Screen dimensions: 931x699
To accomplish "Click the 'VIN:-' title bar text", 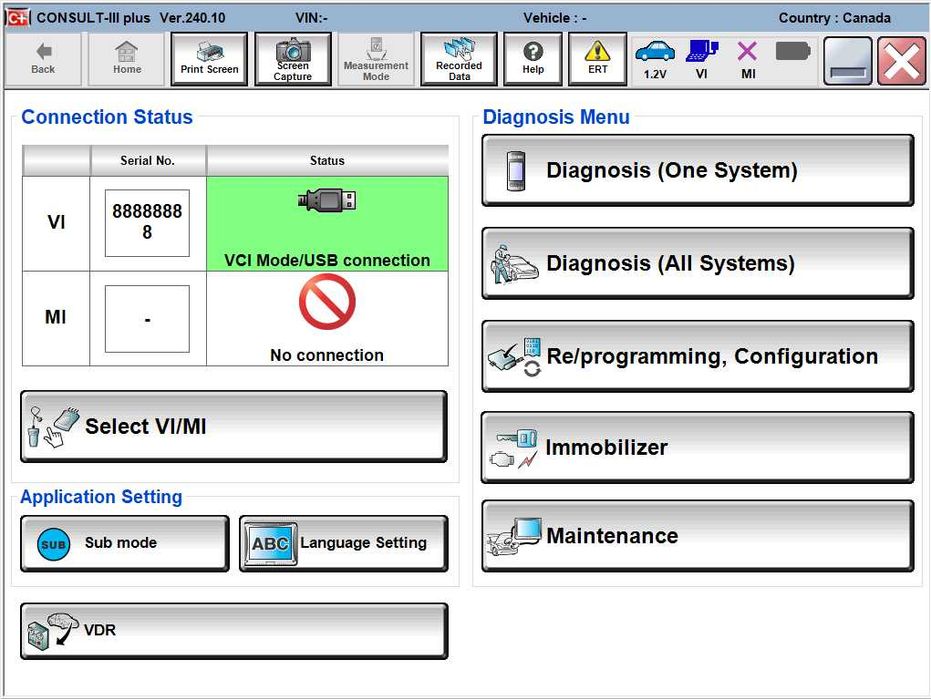I will [311, 18].
